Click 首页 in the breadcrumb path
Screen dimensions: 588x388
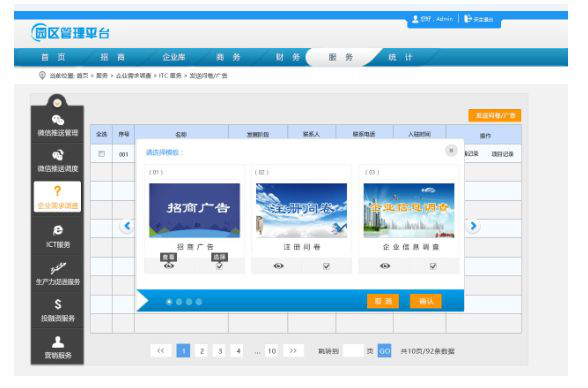click(82, 75)
